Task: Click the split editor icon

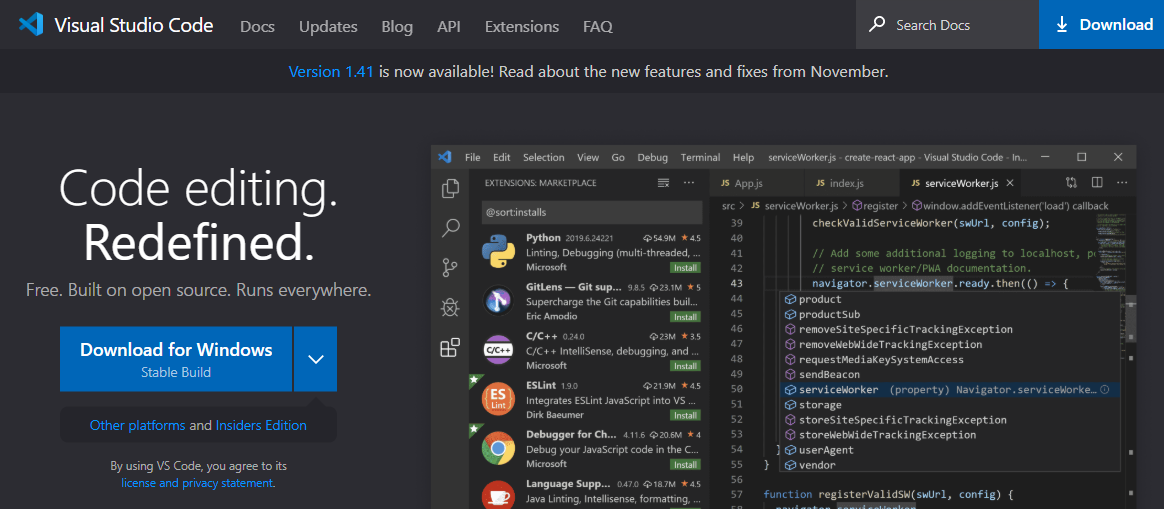Action: [1097, 183]
